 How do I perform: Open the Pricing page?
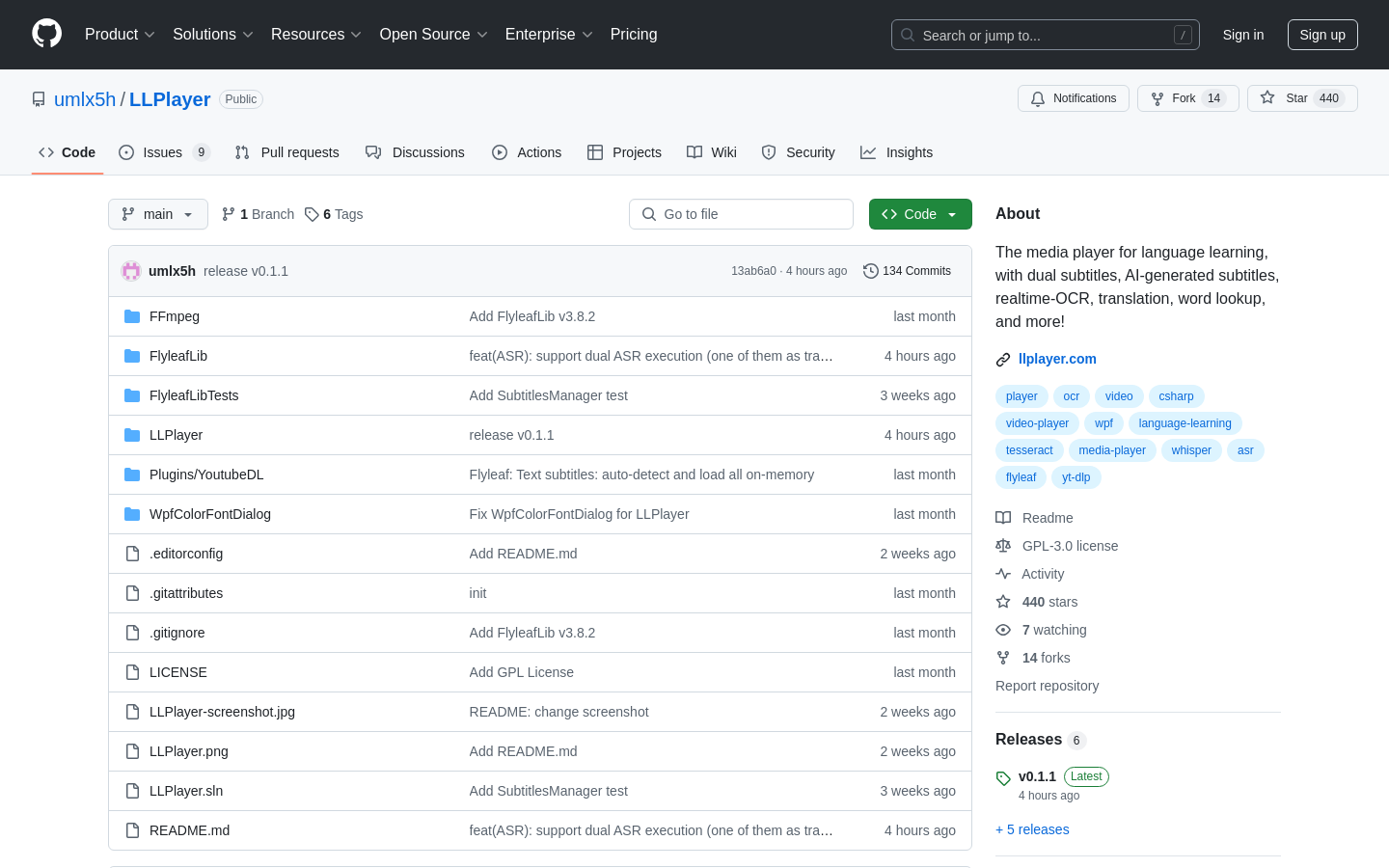point(634,35)
